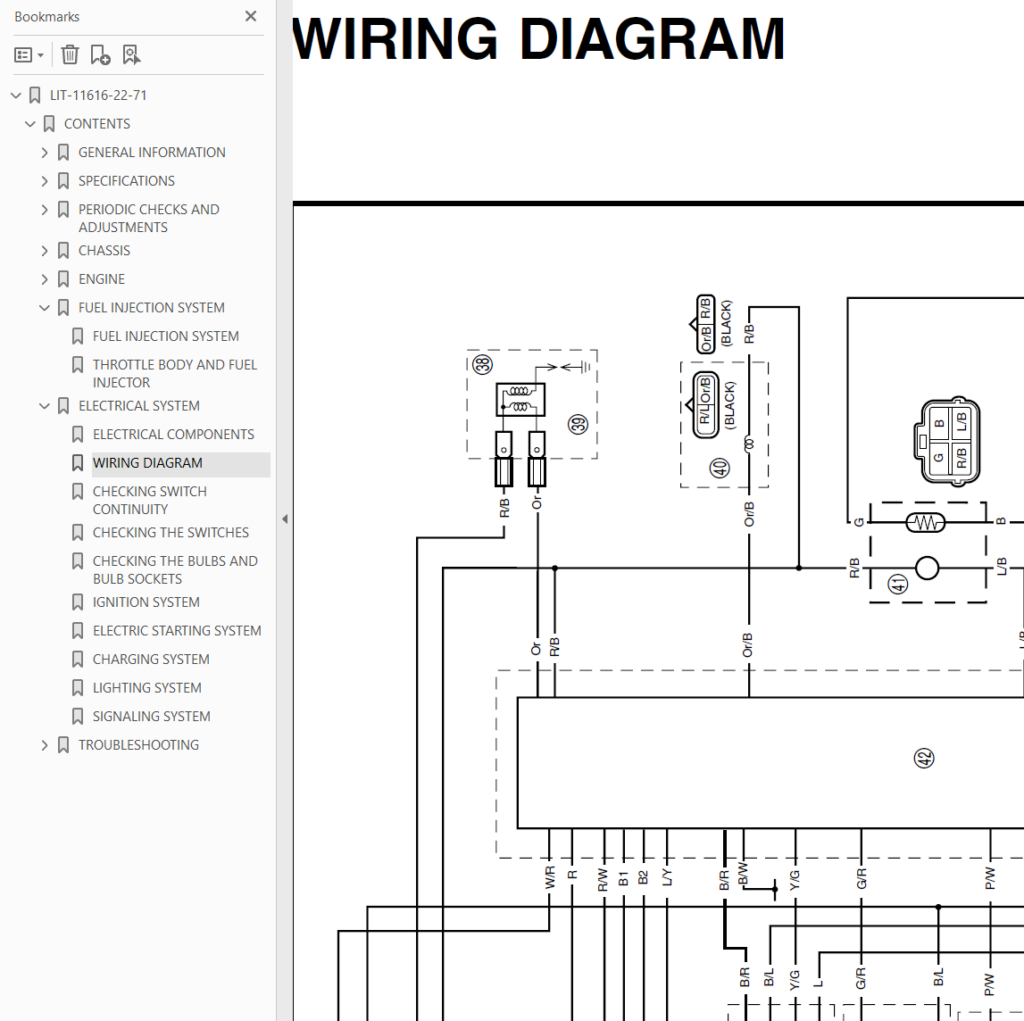Open CHECKING THE BULBS AND BULB SOCKETS
This screenshot has width=1024, height=1021.
[x=175, y=570]
